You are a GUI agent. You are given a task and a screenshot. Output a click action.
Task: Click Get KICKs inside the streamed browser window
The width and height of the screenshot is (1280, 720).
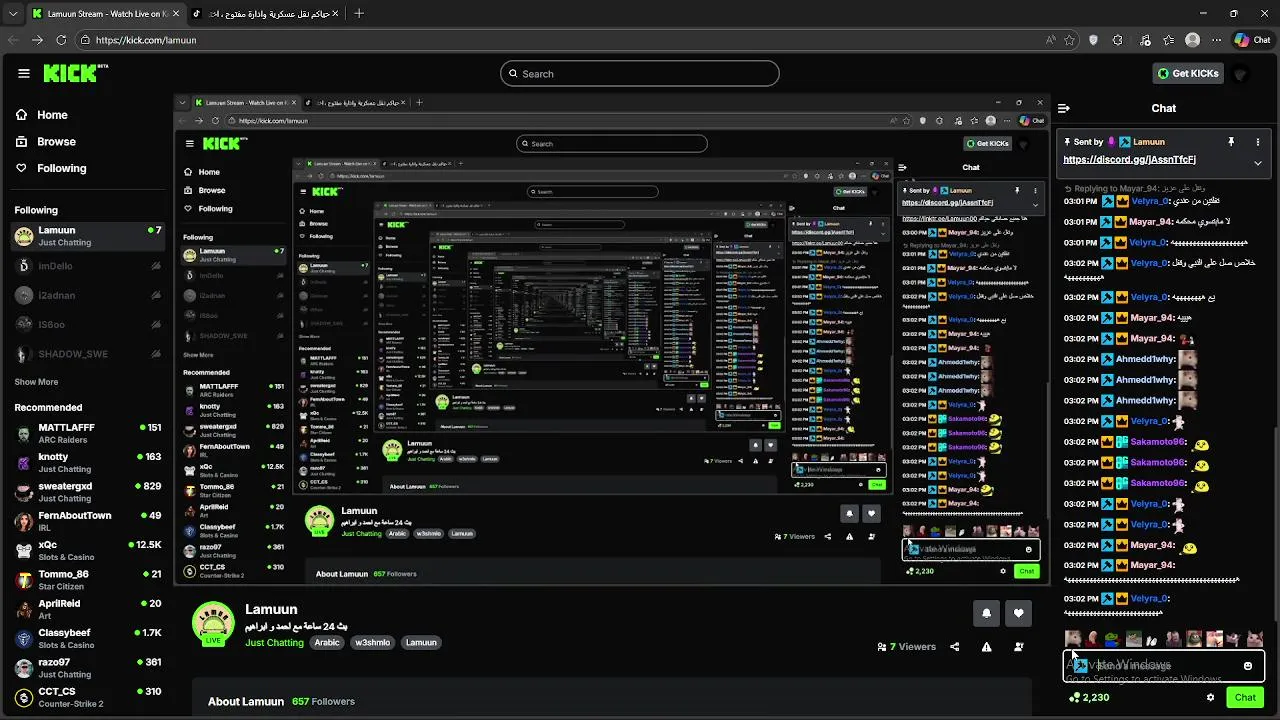[x=986, y=144]
